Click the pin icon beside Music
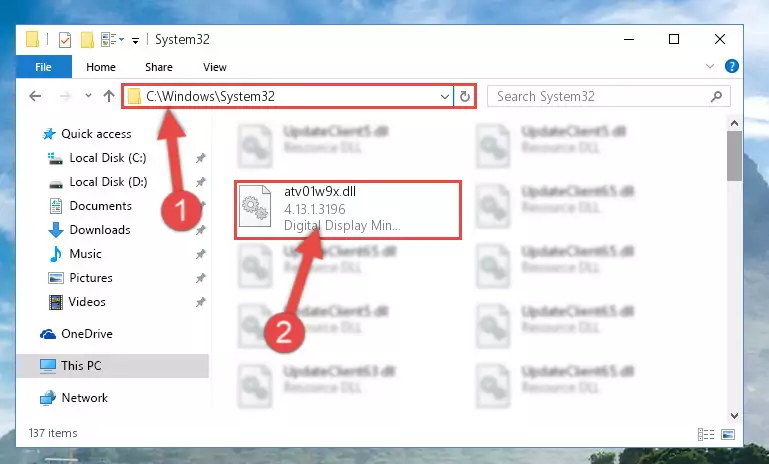 coord(201,254)
